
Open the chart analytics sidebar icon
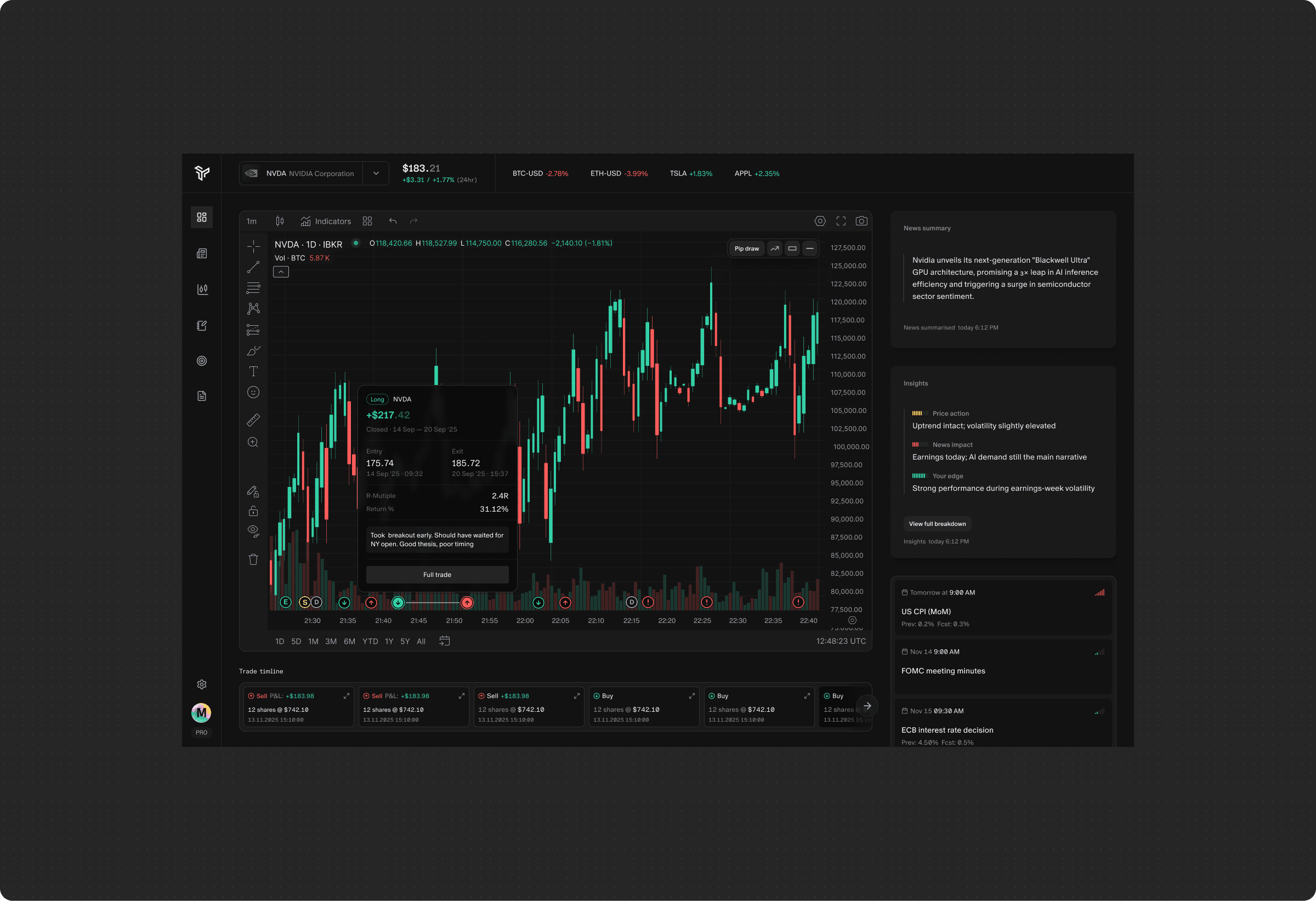tap(202, 290)
